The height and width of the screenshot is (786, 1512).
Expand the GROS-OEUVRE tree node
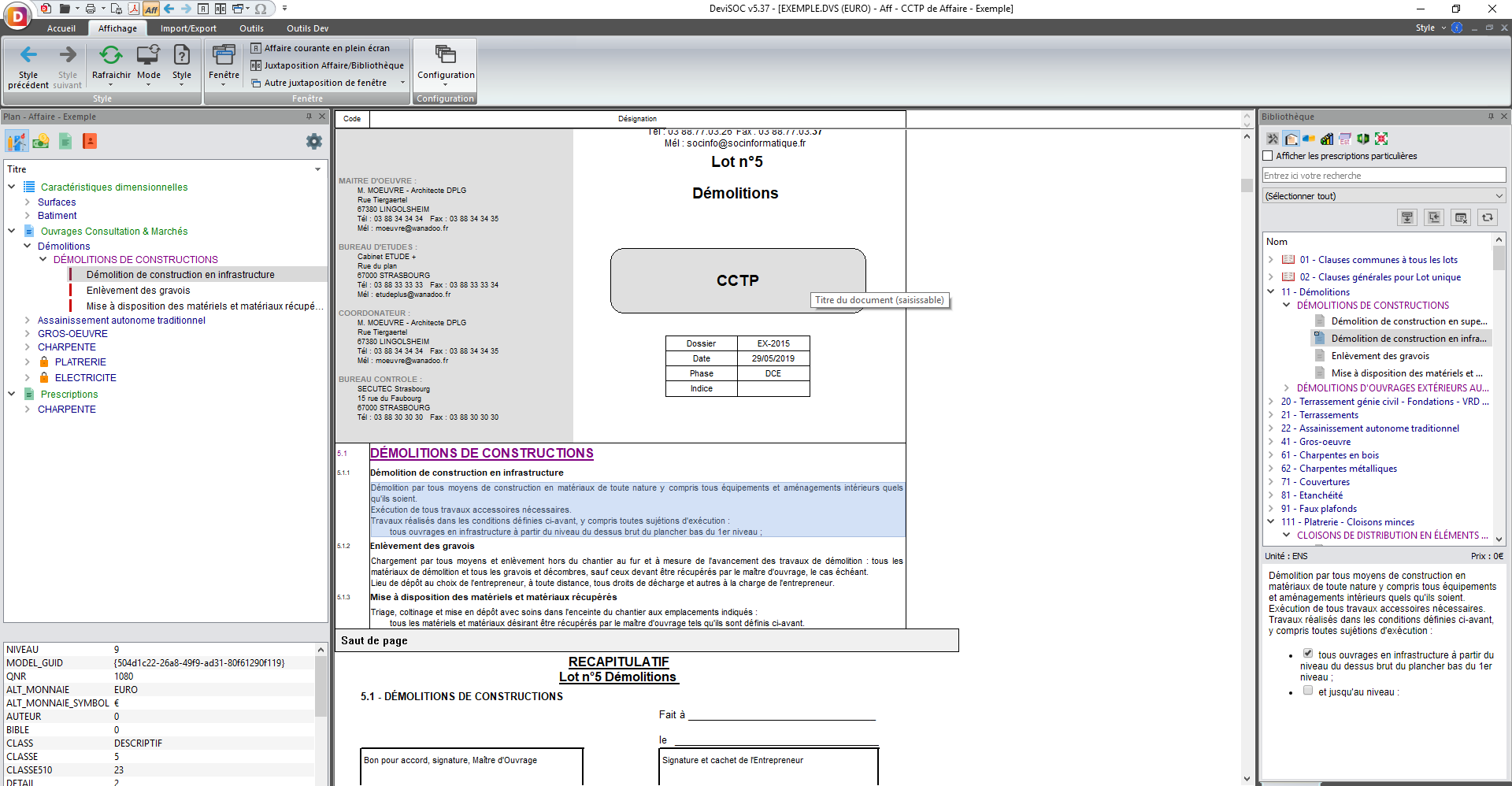pos(28,333)
